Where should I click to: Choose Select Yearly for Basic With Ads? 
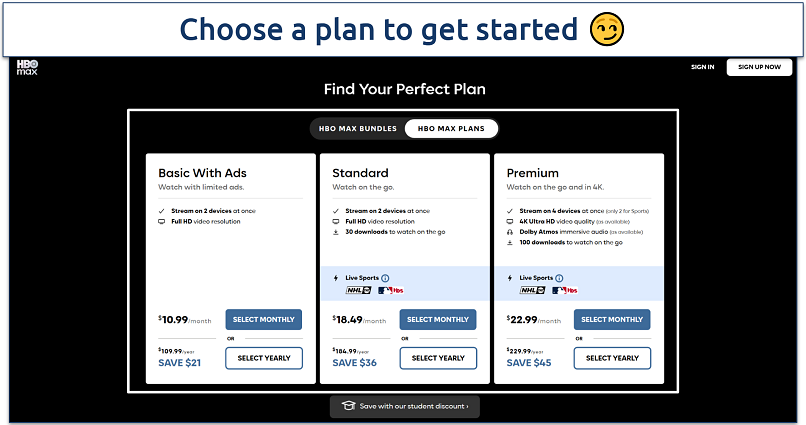[264, 358]
